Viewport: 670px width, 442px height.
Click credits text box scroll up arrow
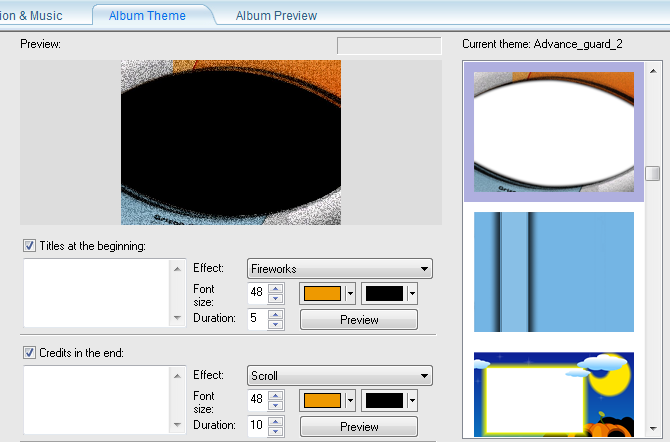(x=177, y=376)
